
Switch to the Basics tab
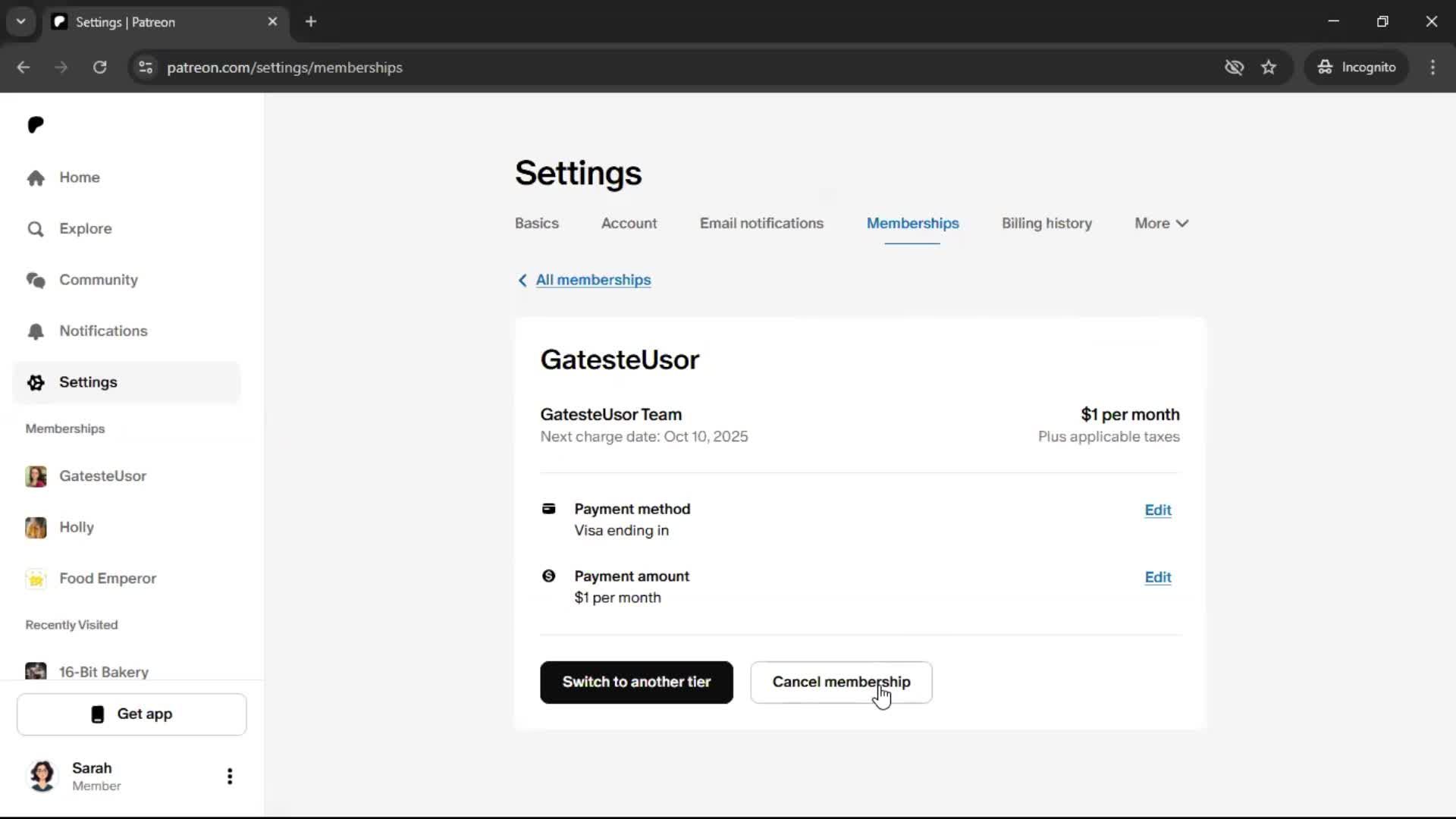click(x=537, y=224)
